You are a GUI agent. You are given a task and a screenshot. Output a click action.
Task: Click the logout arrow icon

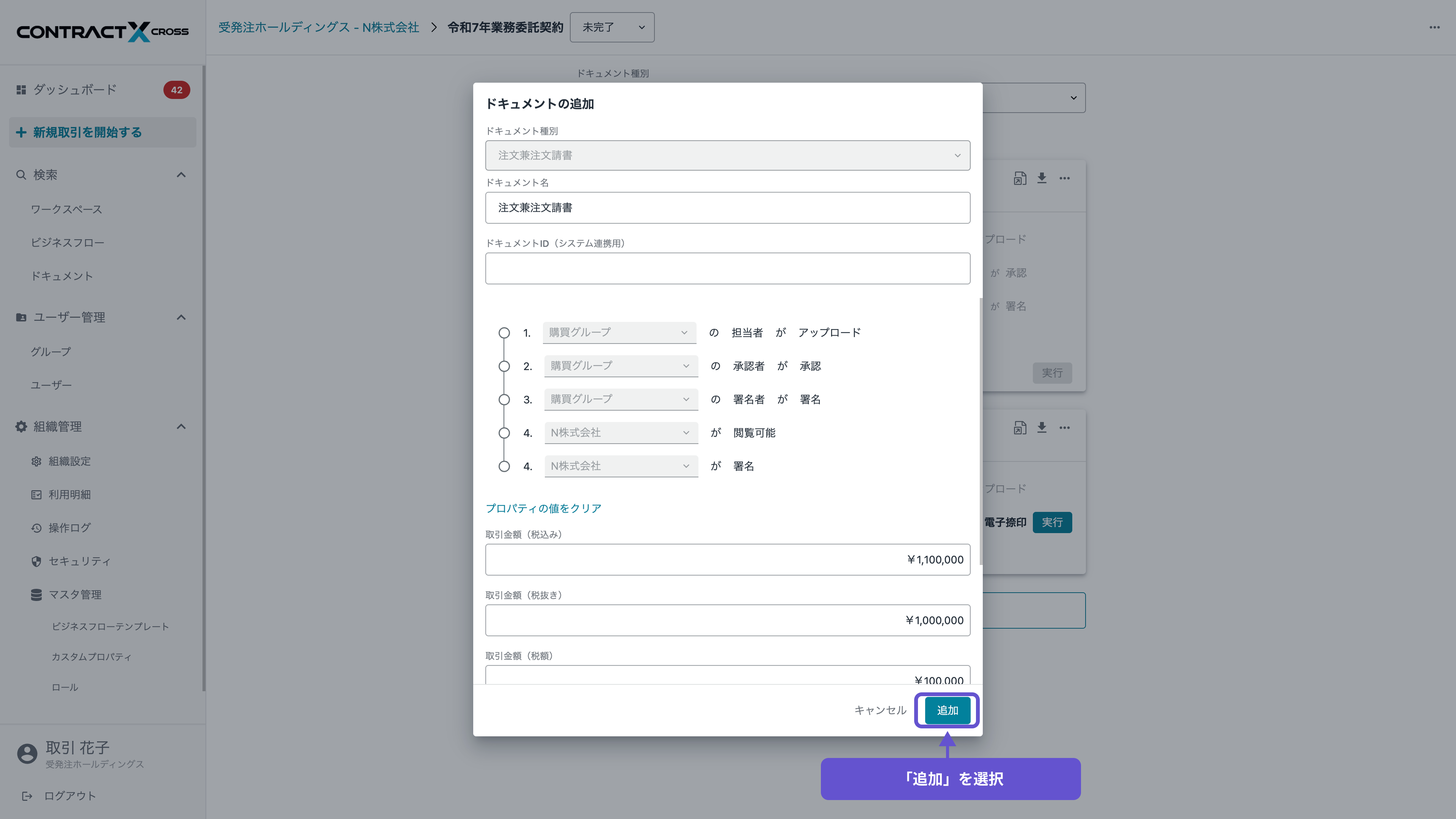click(27, 796)
